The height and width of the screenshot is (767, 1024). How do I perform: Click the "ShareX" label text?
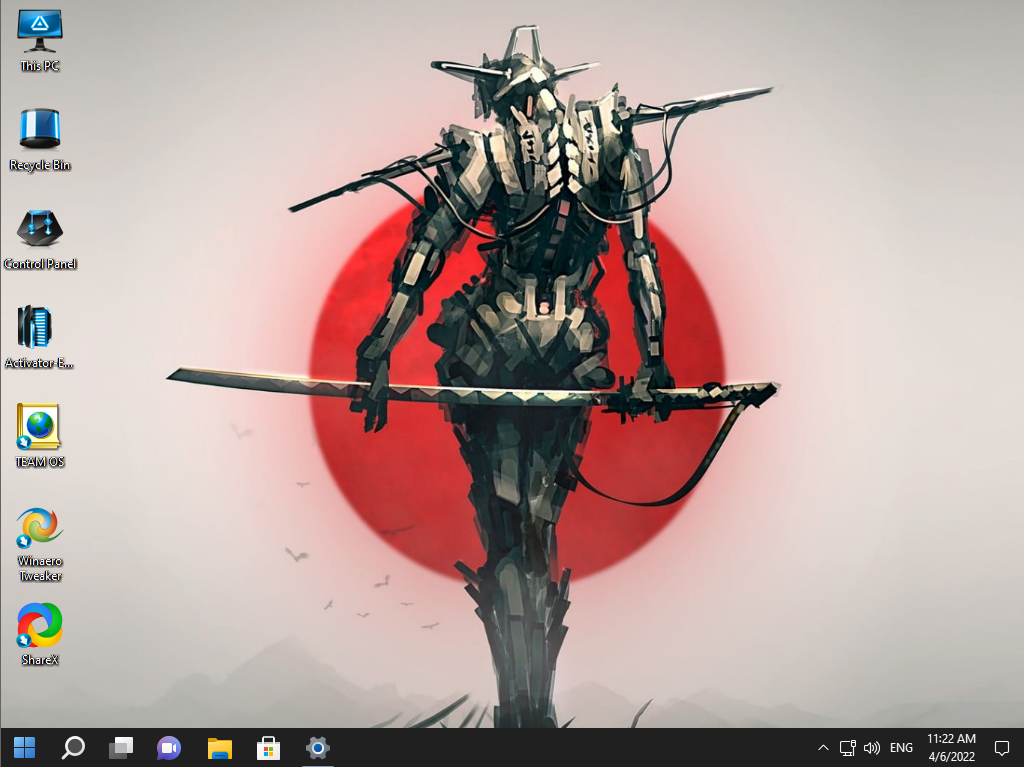click(40, 660)
